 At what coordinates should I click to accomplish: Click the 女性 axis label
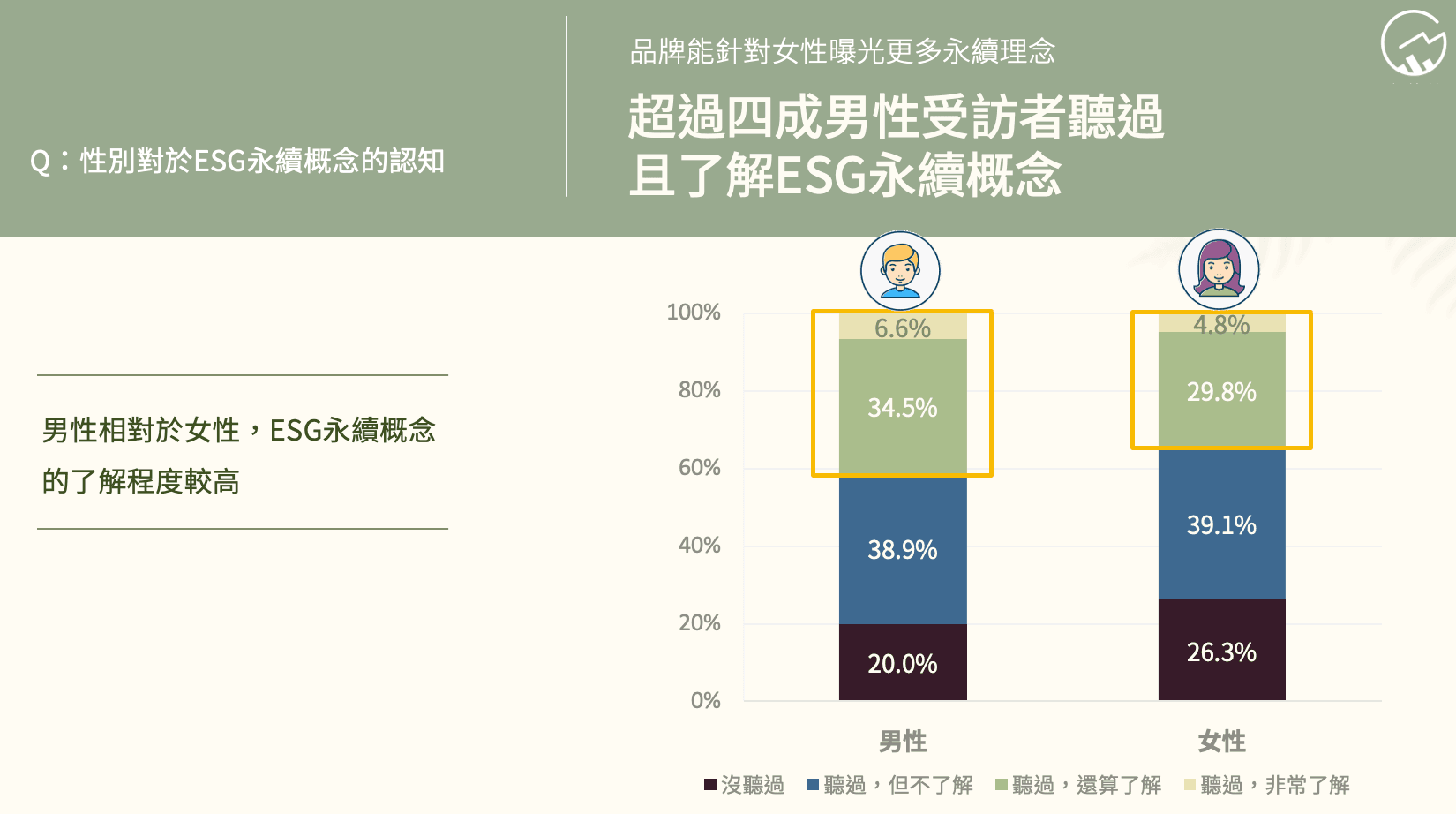[1221, 742]
